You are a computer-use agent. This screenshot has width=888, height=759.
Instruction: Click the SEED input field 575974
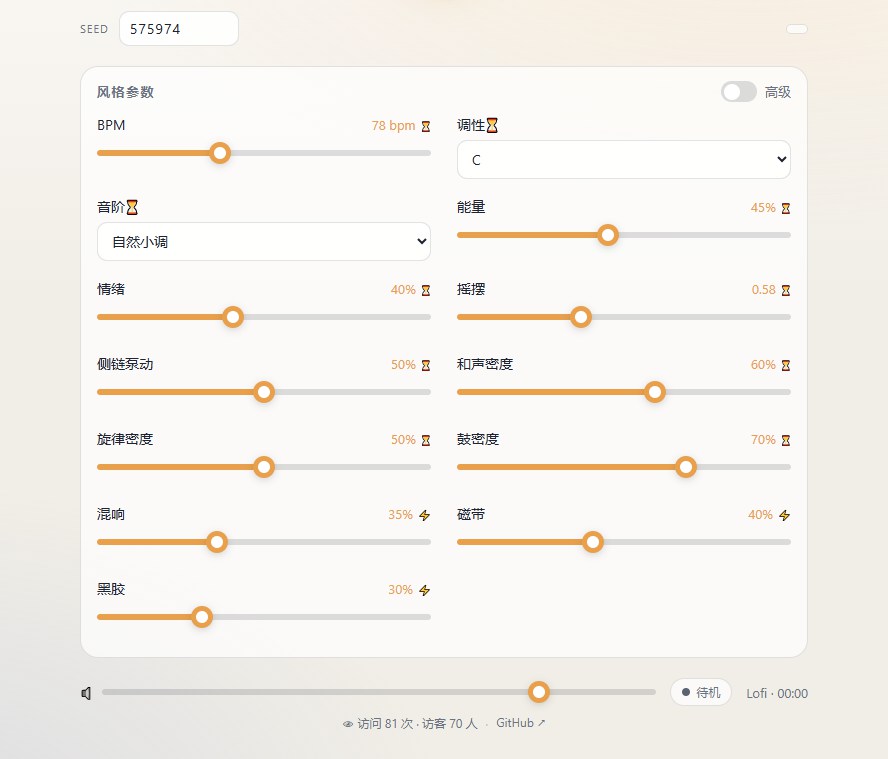tap(179, 29)
